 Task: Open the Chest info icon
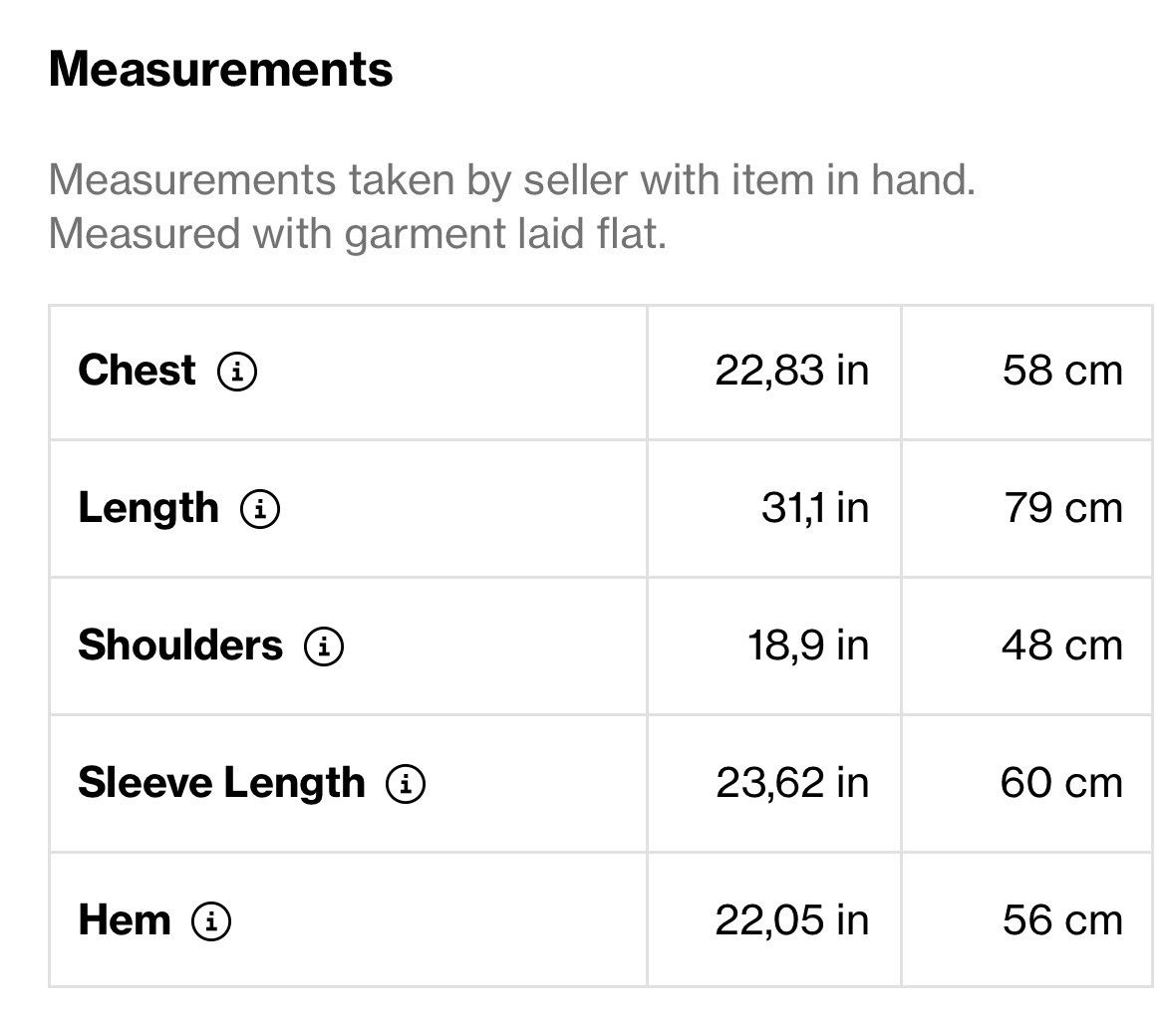pyautogui.click(x=236, y=371)
